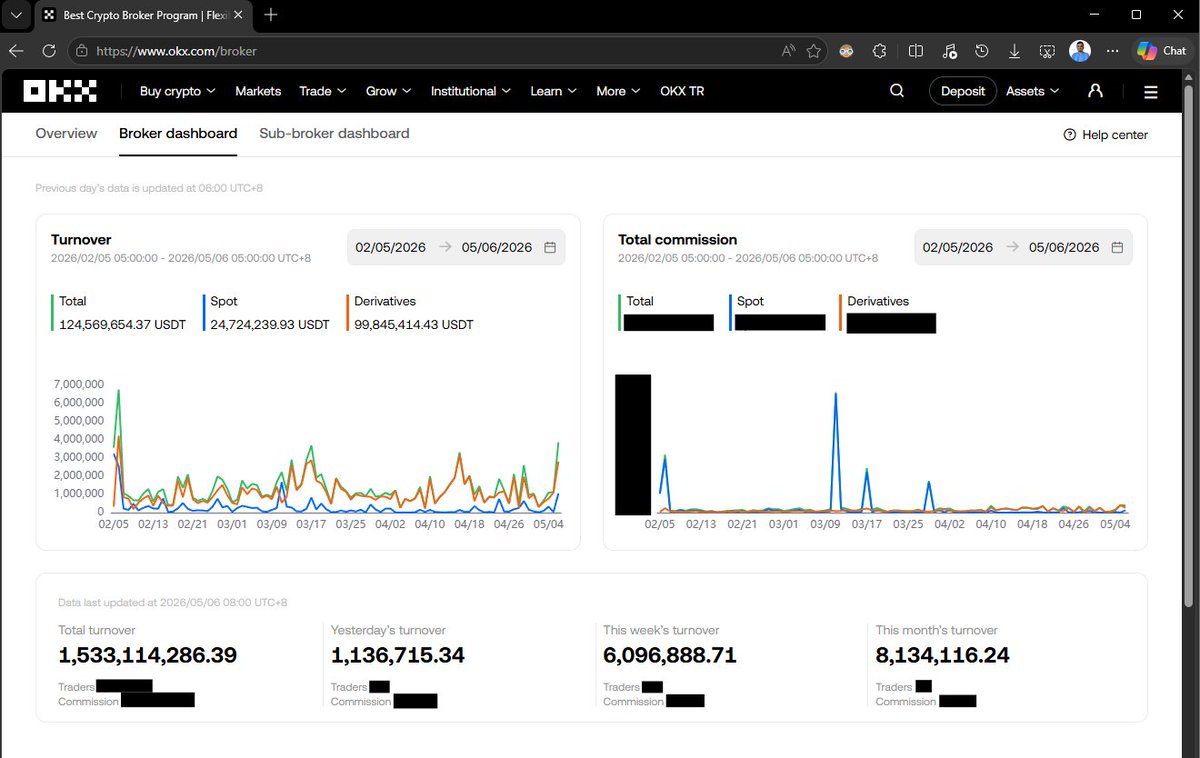Open the browser Extensions puzzle icon

click(880, 50)
